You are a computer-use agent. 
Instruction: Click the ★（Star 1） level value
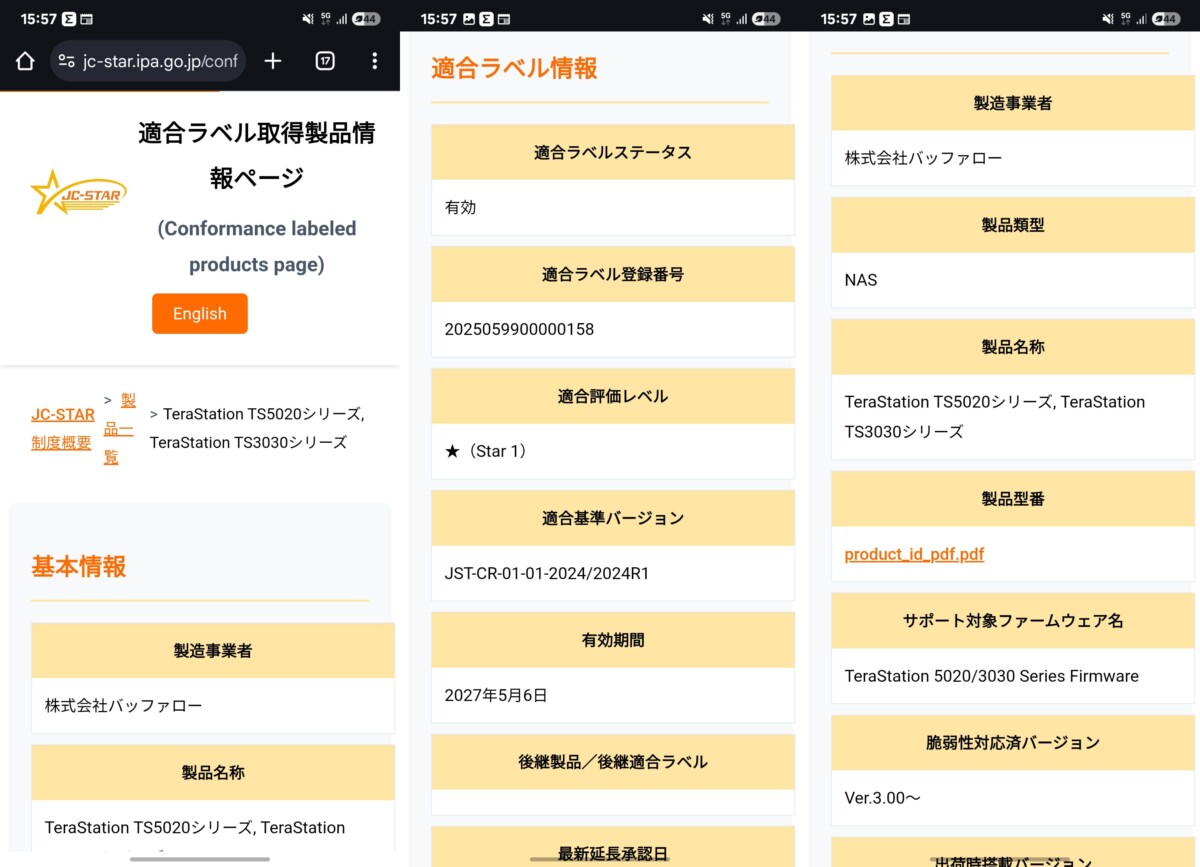pos(489,451)
